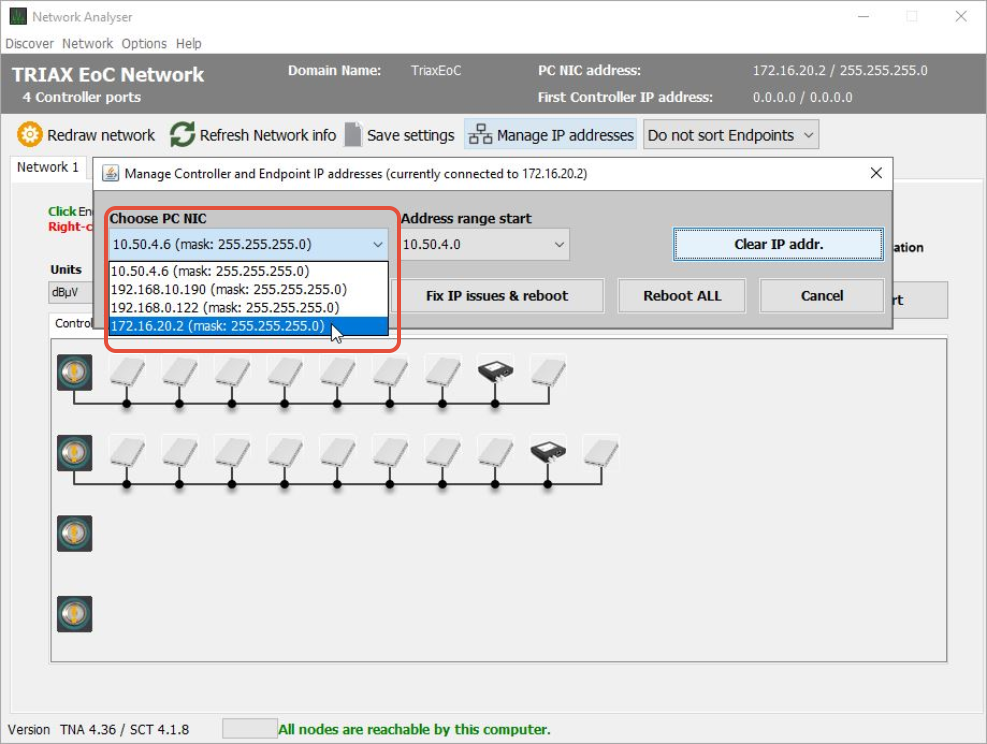Click first white endpoint in first row
Screen dimensions: 987x744
127,371
